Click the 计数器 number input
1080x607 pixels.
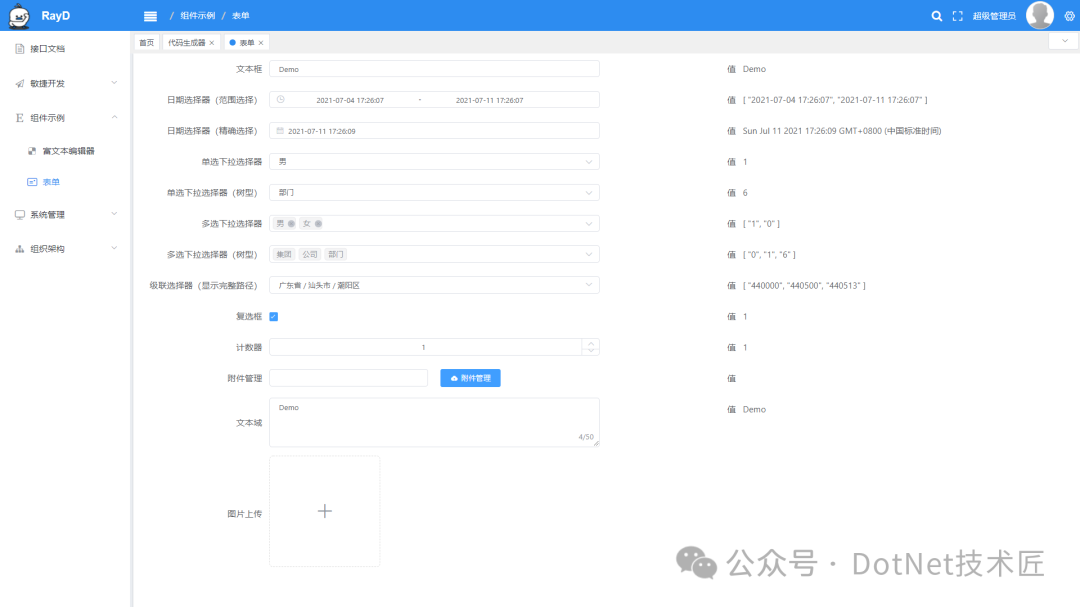426,347
